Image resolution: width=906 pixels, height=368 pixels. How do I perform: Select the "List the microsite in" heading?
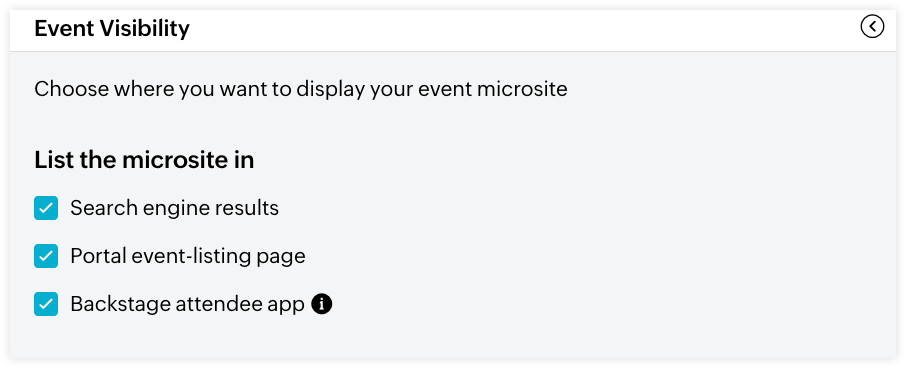pos(144,160)
